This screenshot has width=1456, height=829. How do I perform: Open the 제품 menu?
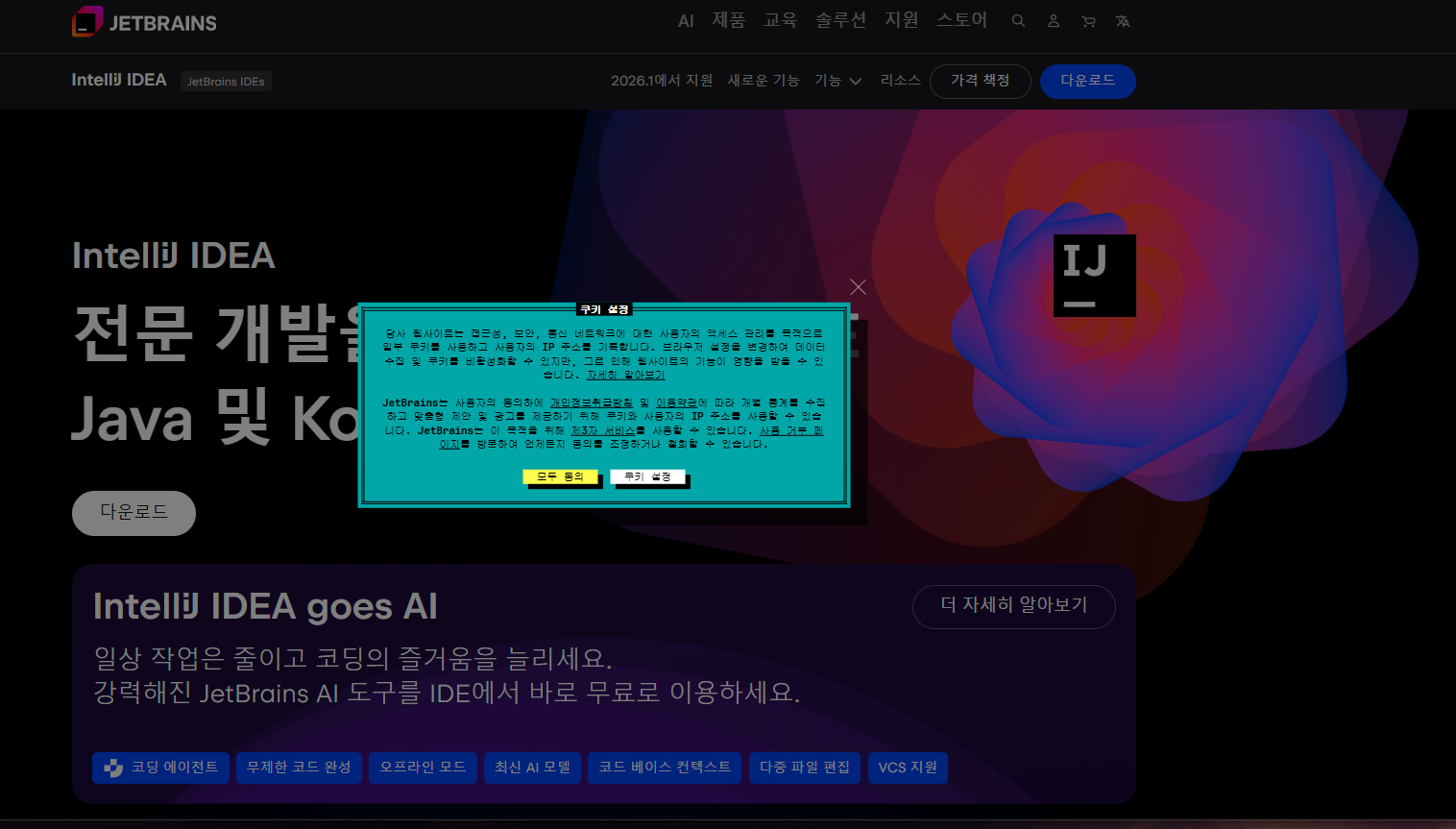(x=728, y=20)
